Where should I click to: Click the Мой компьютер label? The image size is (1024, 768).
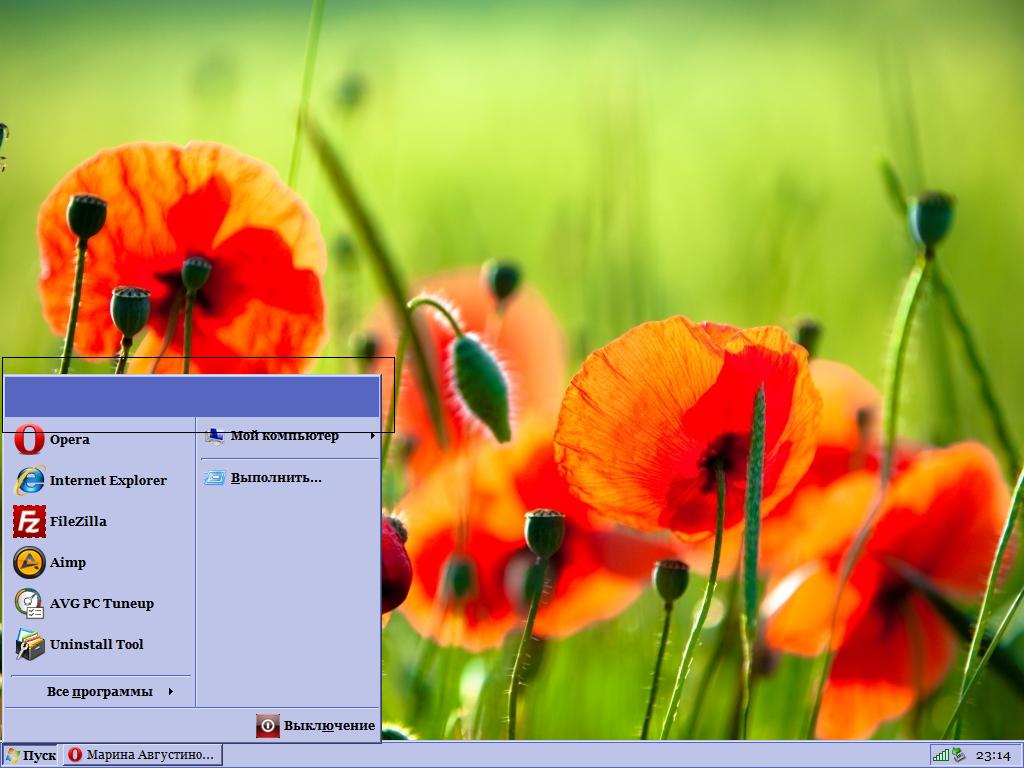[285, 436]
